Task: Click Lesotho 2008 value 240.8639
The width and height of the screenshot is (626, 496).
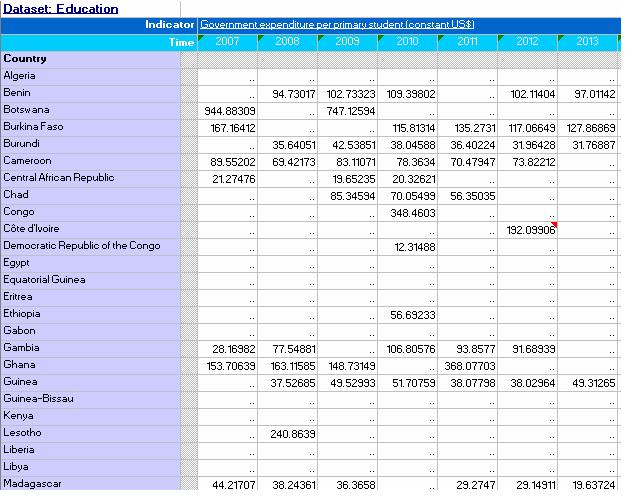Action: pyautogui.click(x=293, y=434)
